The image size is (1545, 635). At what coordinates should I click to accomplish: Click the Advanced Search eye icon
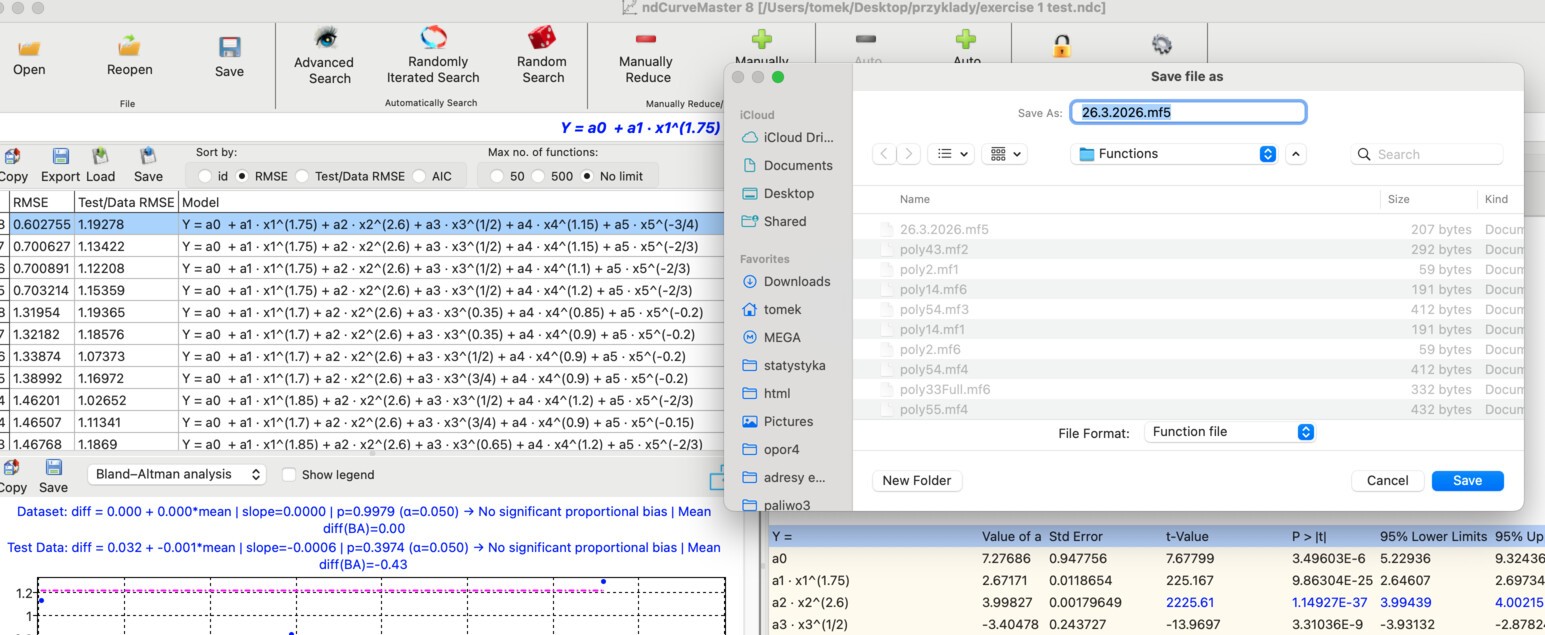(x=324, y=39)
